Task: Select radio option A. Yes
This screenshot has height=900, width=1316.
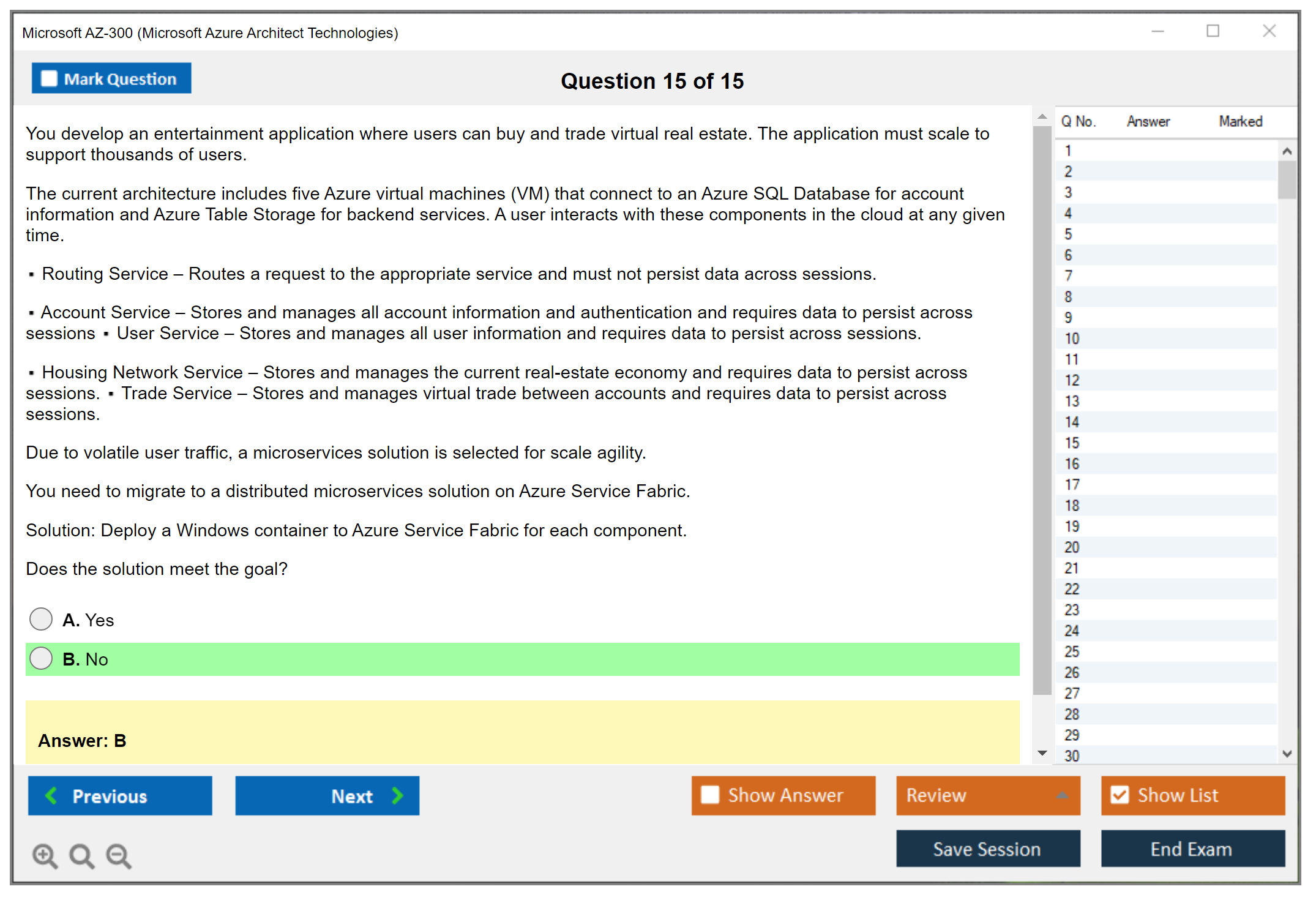Action: (x=41, y=619)
